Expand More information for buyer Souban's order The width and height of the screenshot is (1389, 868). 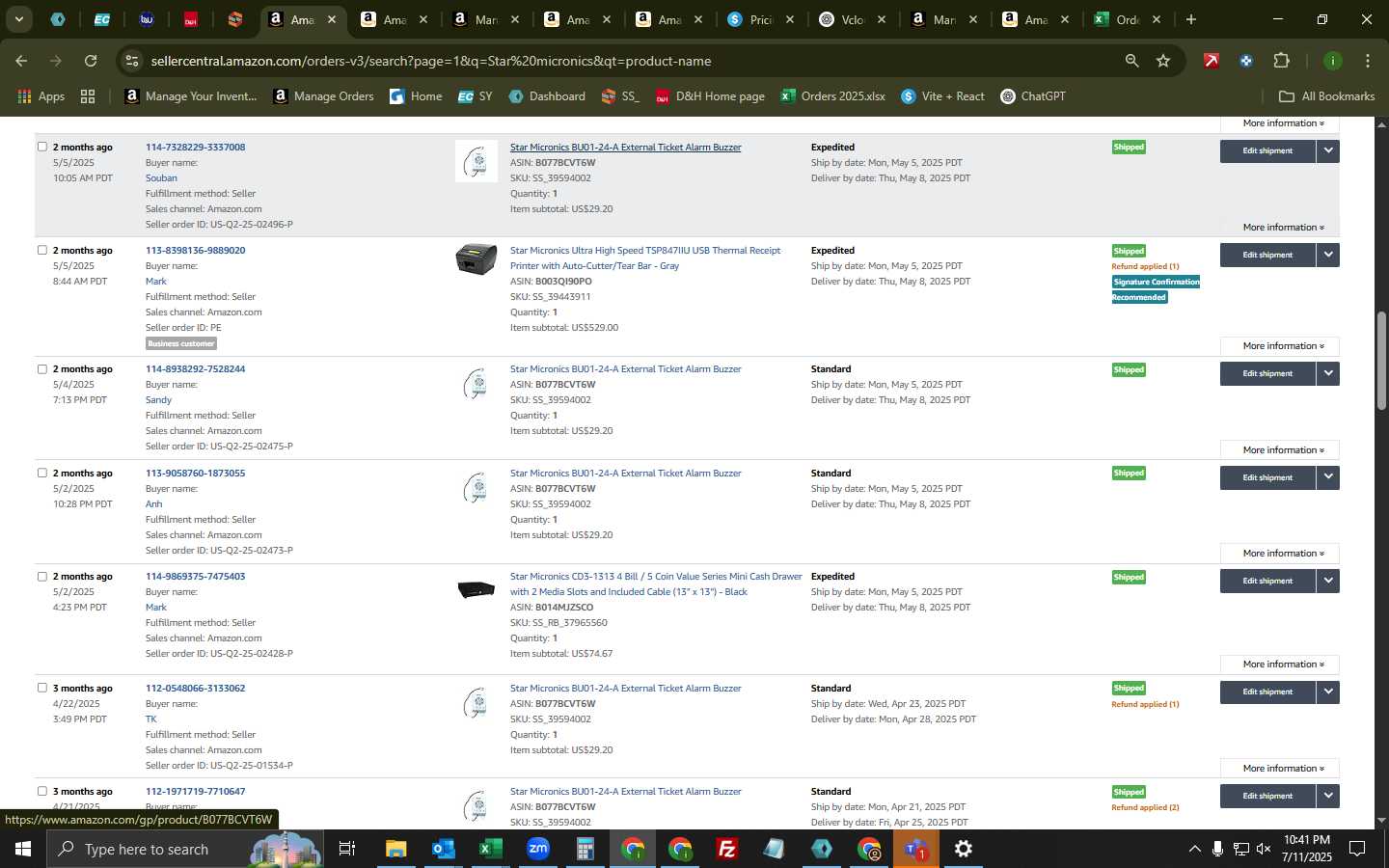[1283, 228]
